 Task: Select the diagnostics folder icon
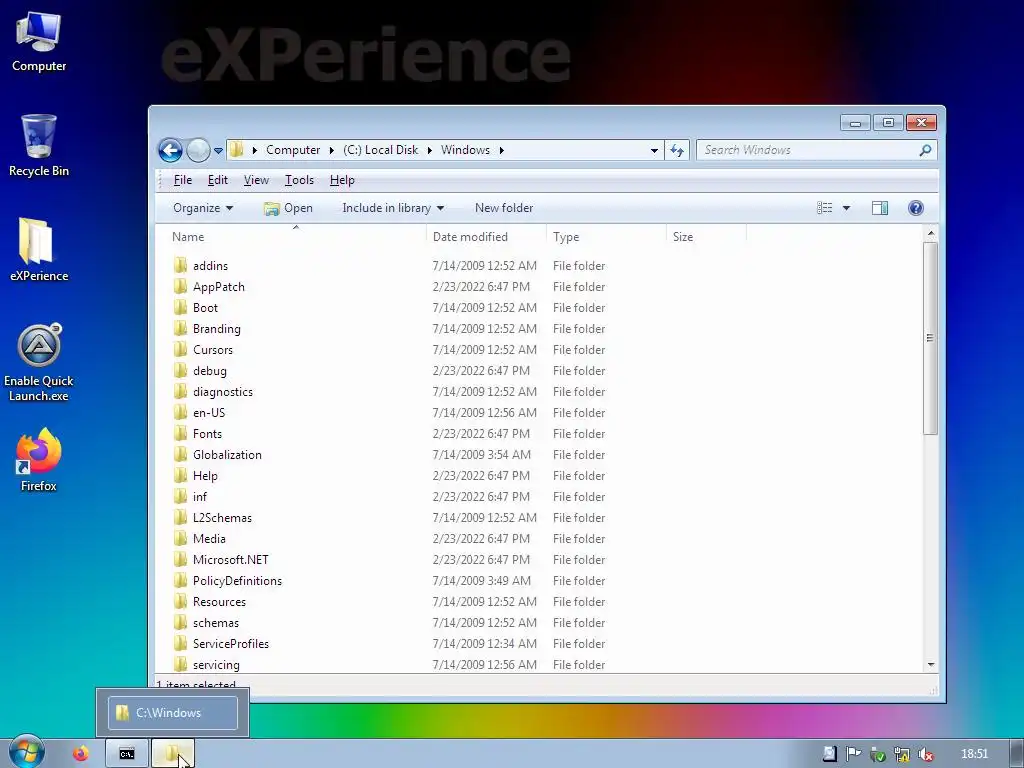[x=181, y=391]
